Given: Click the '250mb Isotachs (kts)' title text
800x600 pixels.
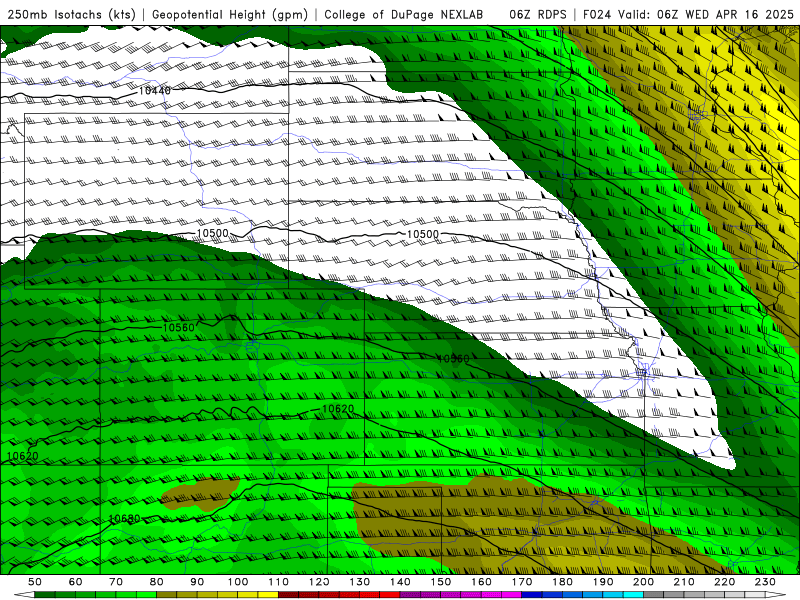Looking at the screenshot, I should 71,15.
